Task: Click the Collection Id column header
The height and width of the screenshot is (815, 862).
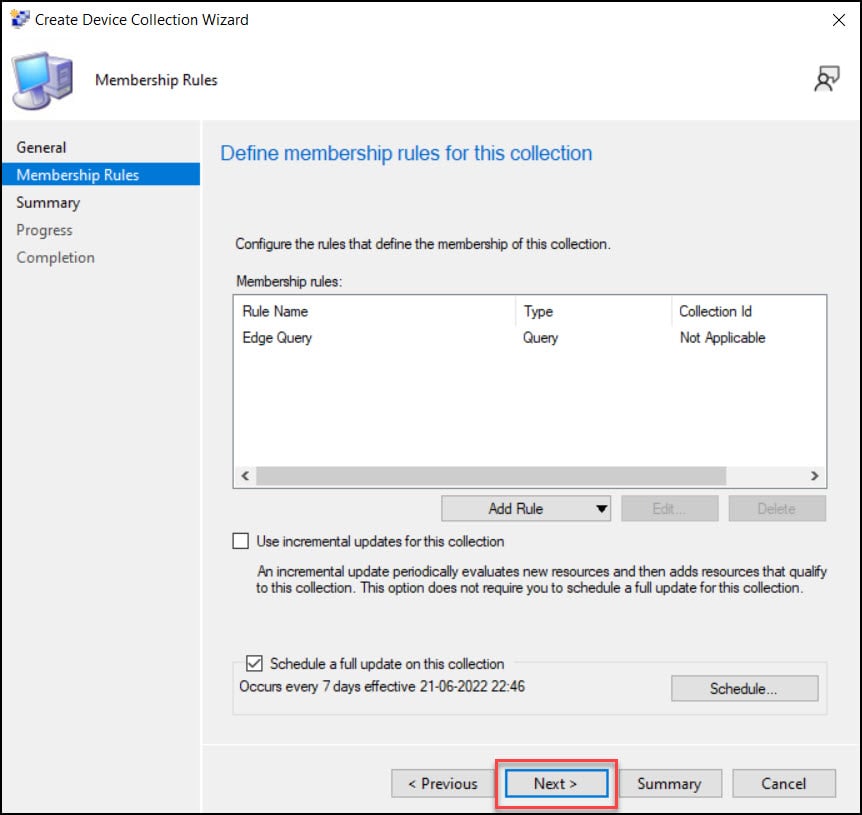Action: (x=748, y=311)
